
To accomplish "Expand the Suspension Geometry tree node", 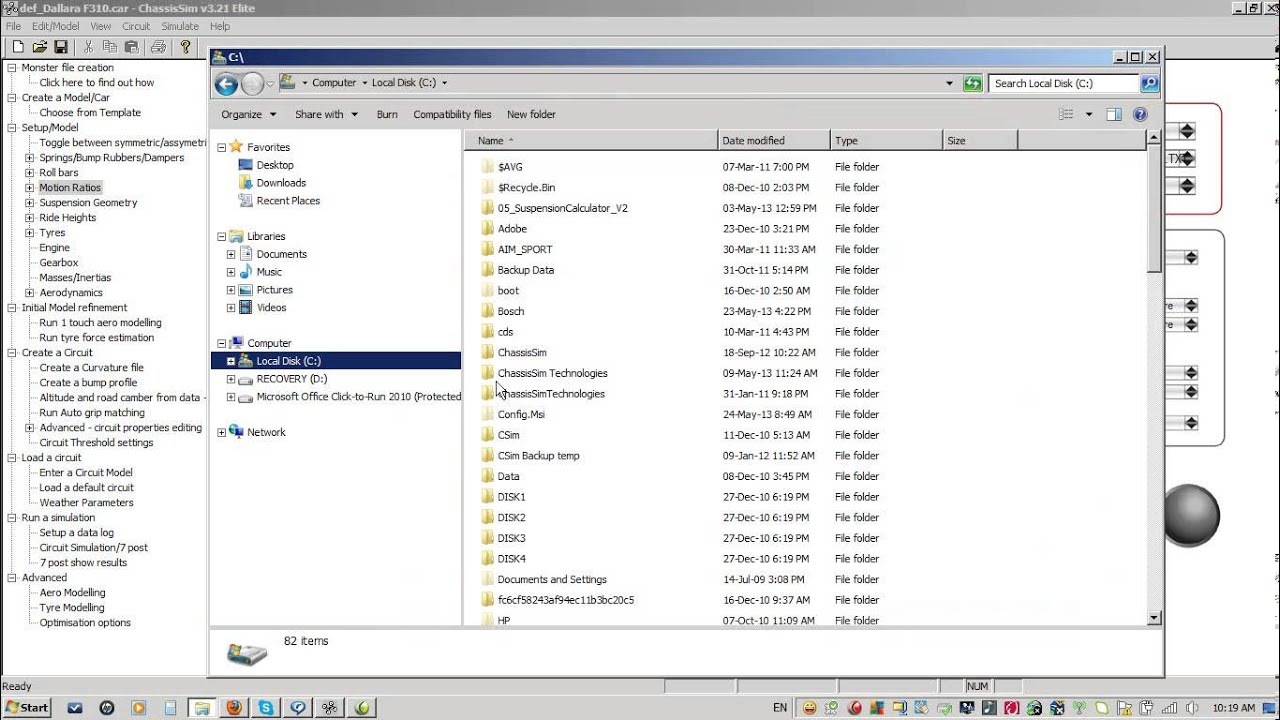I will click(30, 203).
